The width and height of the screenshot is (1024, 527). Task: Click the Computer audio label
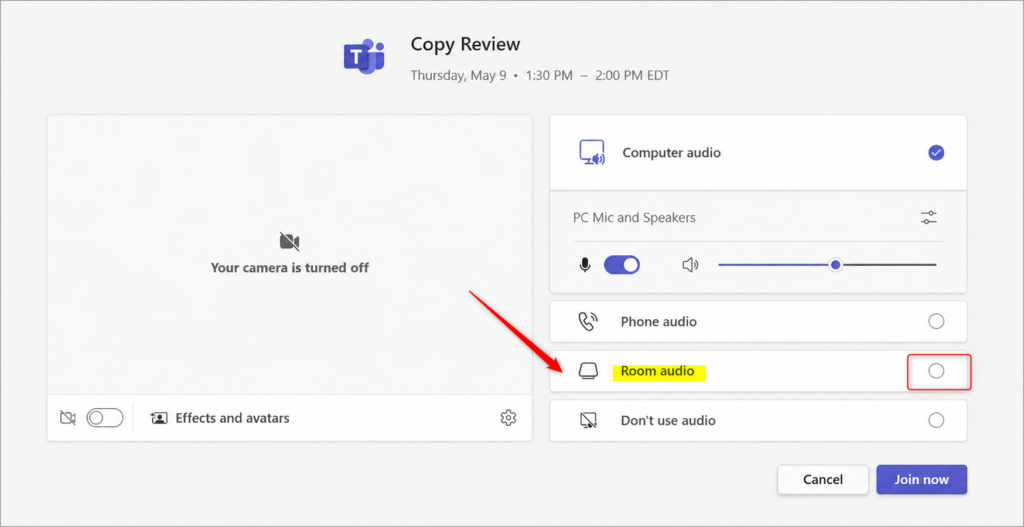point(671,153)
